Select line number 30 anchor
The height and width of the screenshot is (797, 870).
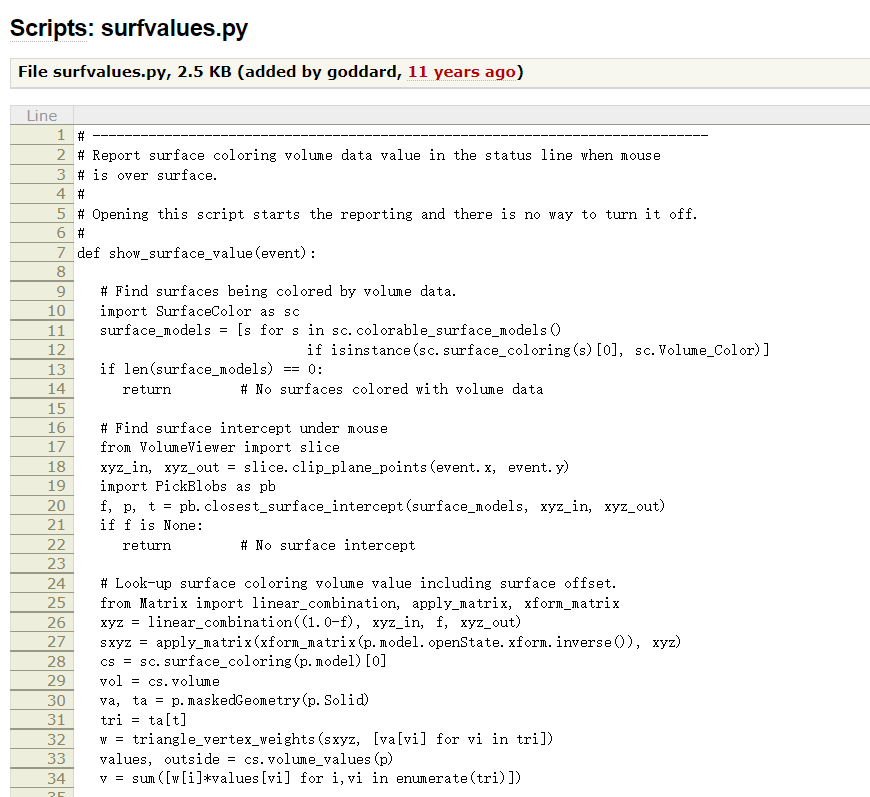(58, 700)
